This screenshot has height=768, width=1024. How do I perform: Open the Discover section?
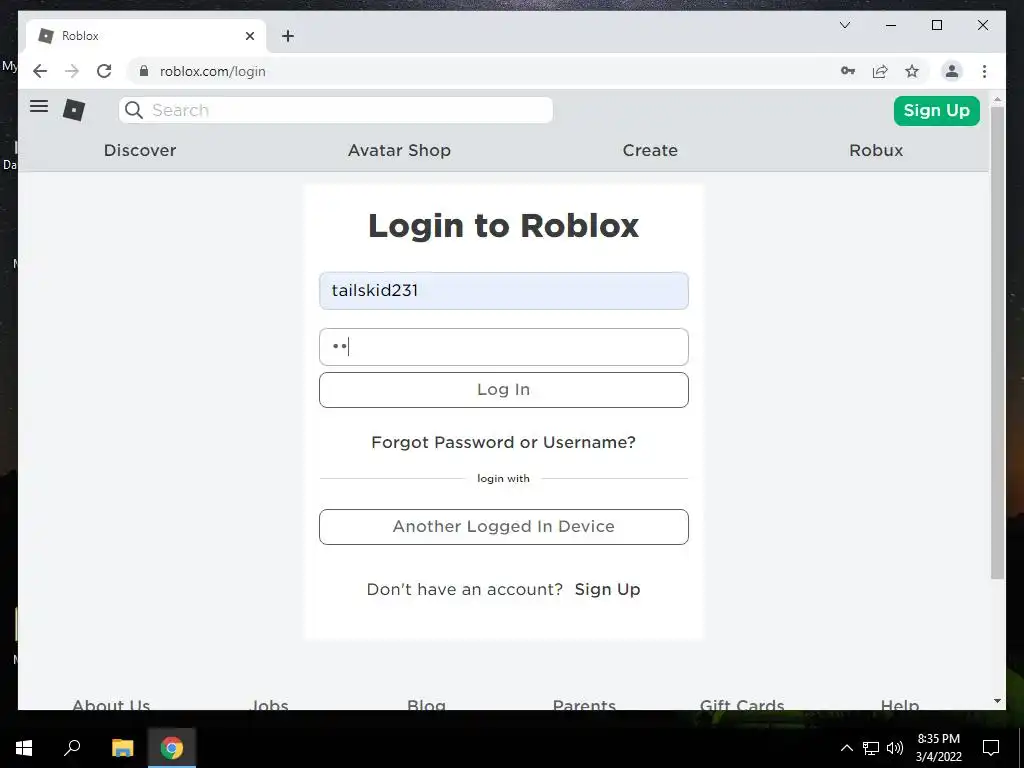pyautogui.click(x=140, y=150)
